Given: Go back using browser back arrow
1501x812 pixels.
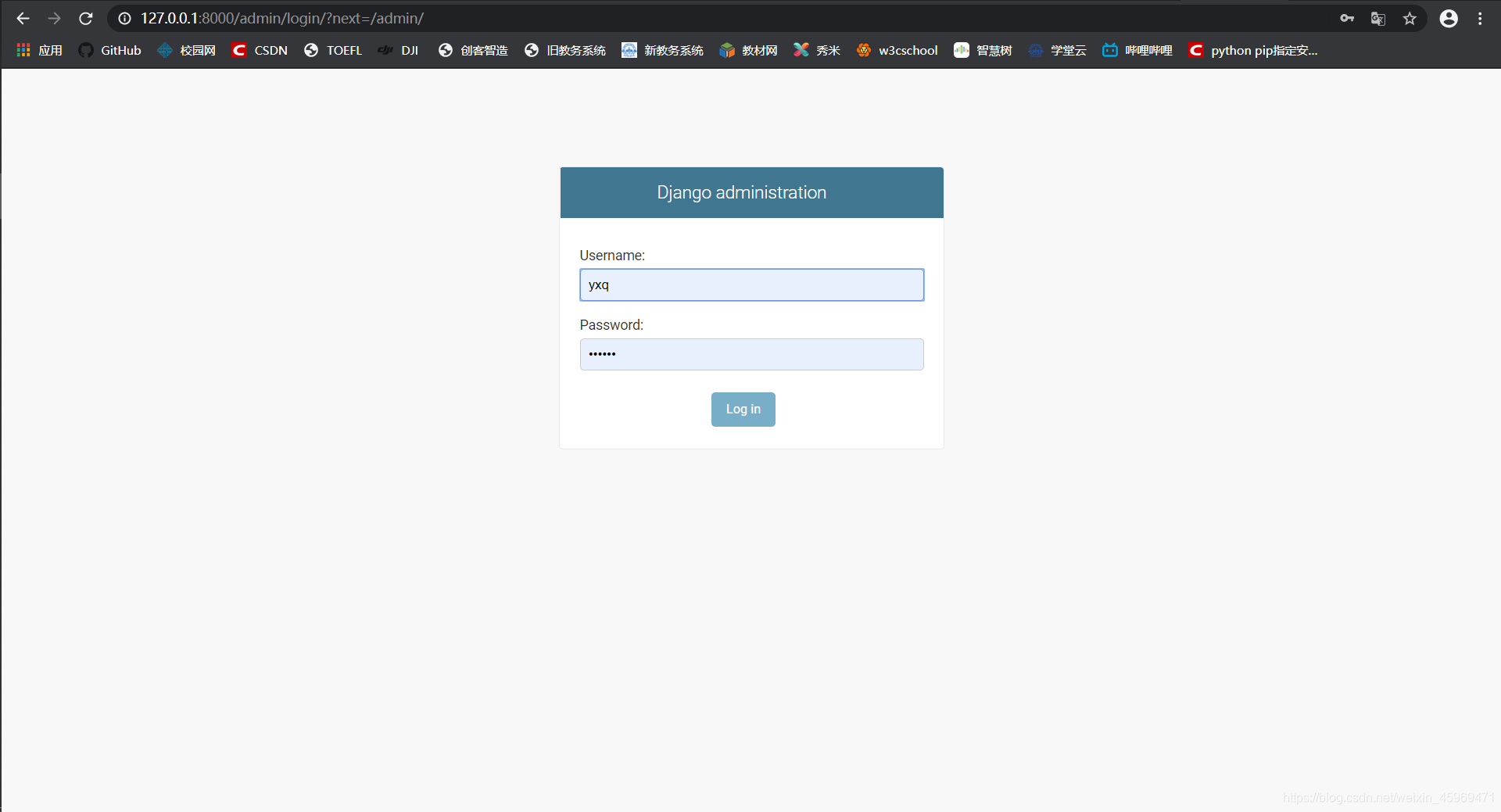Looking at the screenshot, I should pyautogui.click(x=23, y=19).
